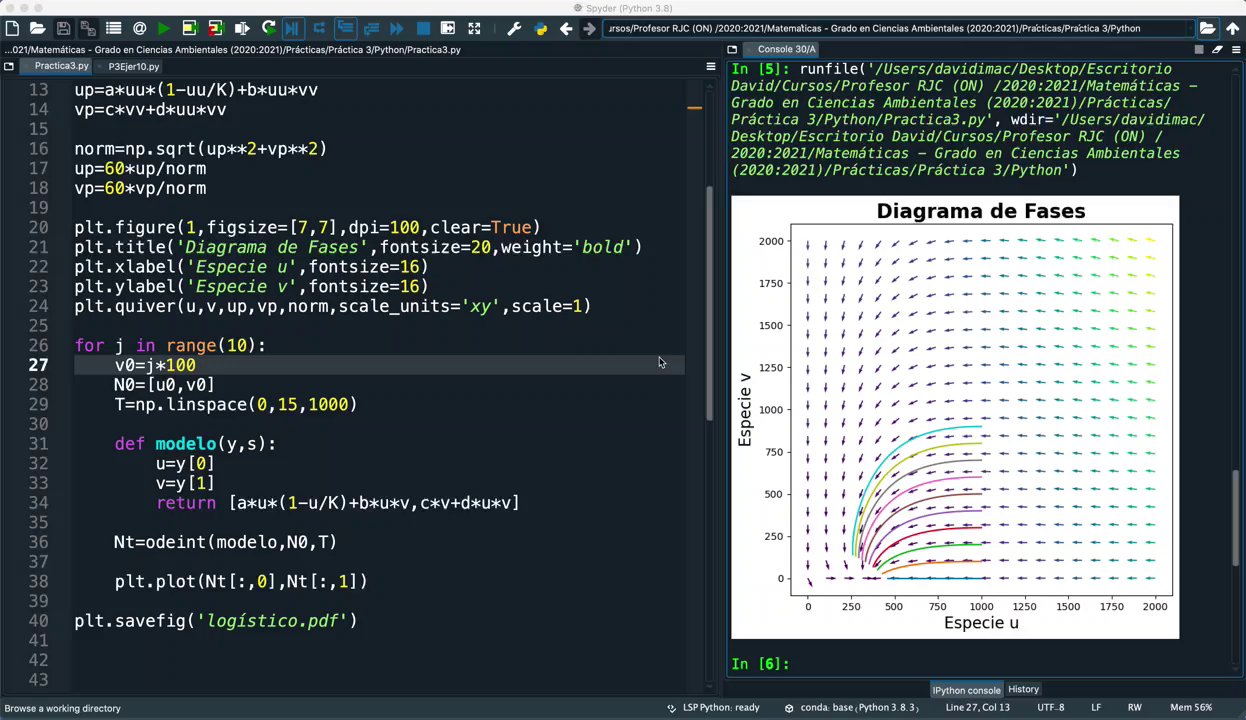Click the In [6] console prompt
The height and width of the screenshot is (720, 1246).
pyautogui.click(x=760, y=664)
